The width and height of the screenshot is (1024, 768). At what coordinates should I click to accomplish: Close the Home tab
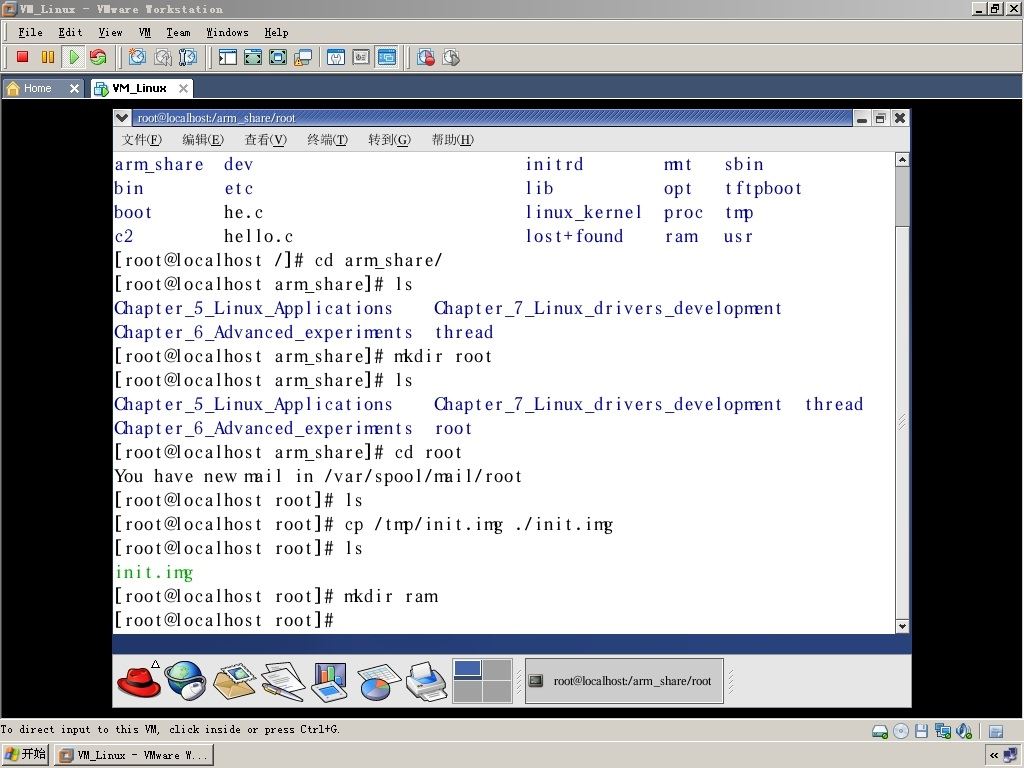[74, 88]
